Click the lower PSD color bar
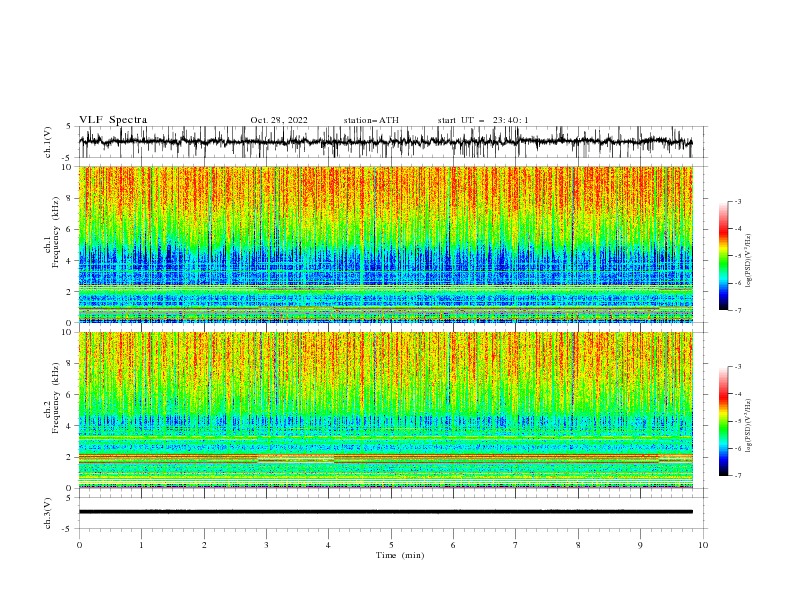 point(723,421)
